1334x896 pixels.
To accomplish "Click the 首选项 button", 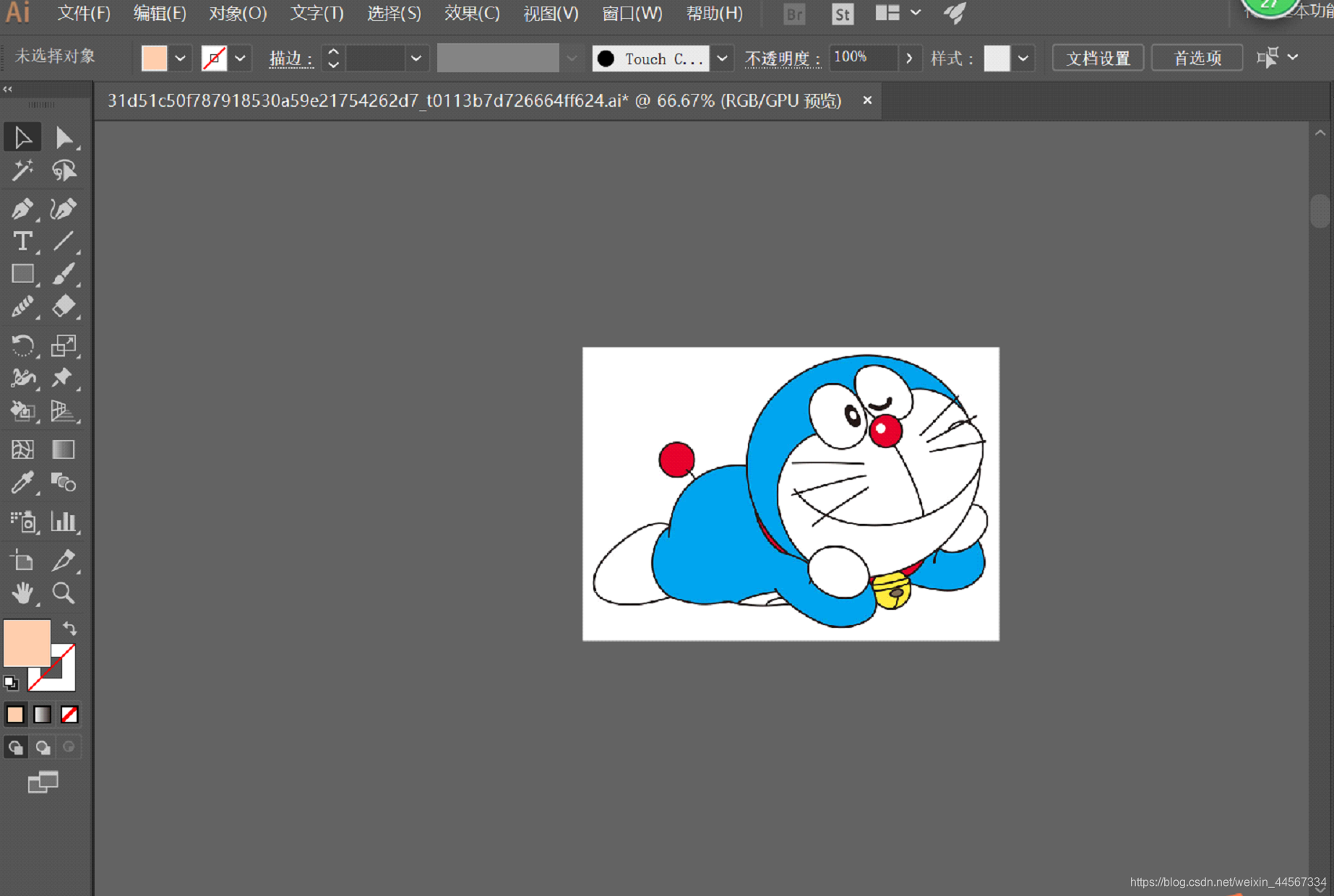I will [x=1197, y=58].
